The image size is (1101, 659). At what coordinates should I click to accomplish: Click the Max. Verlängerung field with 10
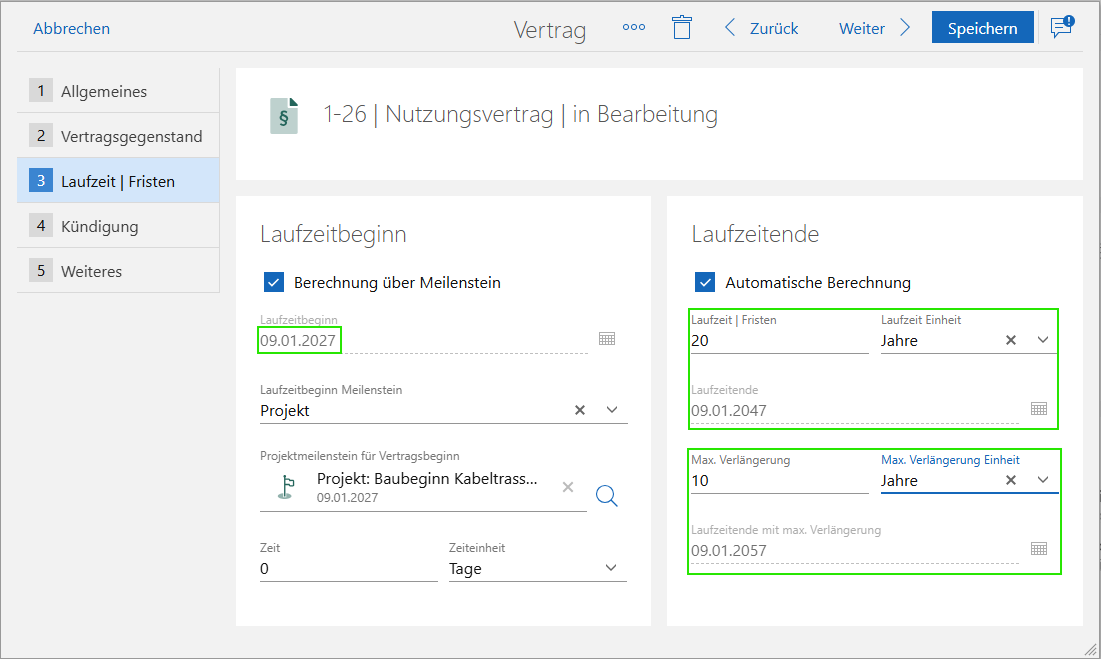click(779, 481)
